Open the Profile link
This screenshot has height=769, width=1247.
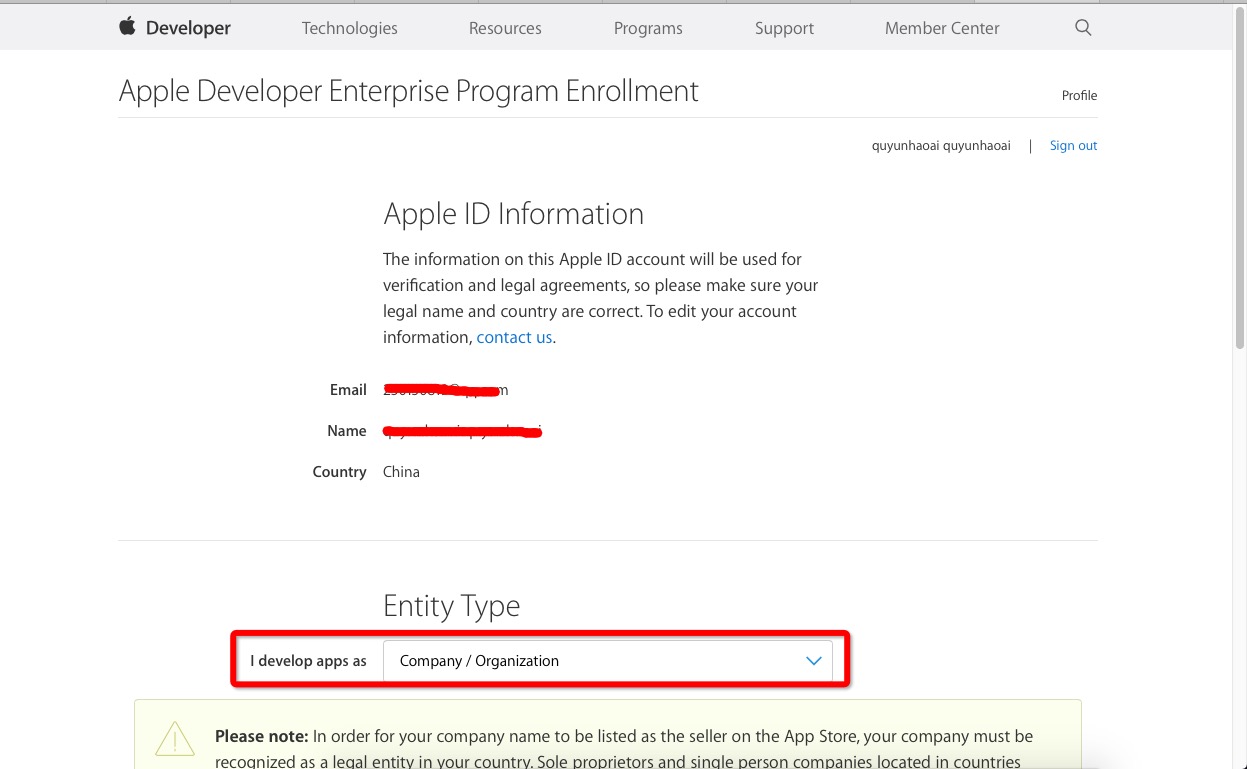click(1079, 96)
